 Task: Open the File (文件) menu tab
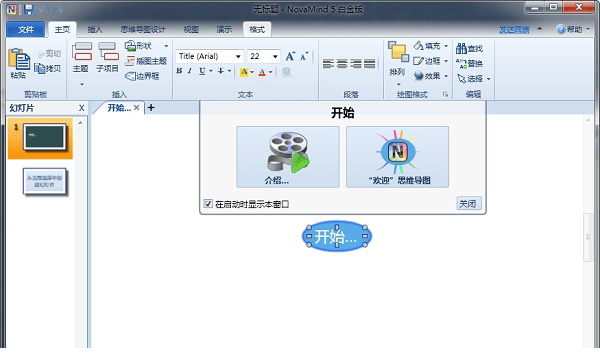pyautogui.click(x=26, y=29)
